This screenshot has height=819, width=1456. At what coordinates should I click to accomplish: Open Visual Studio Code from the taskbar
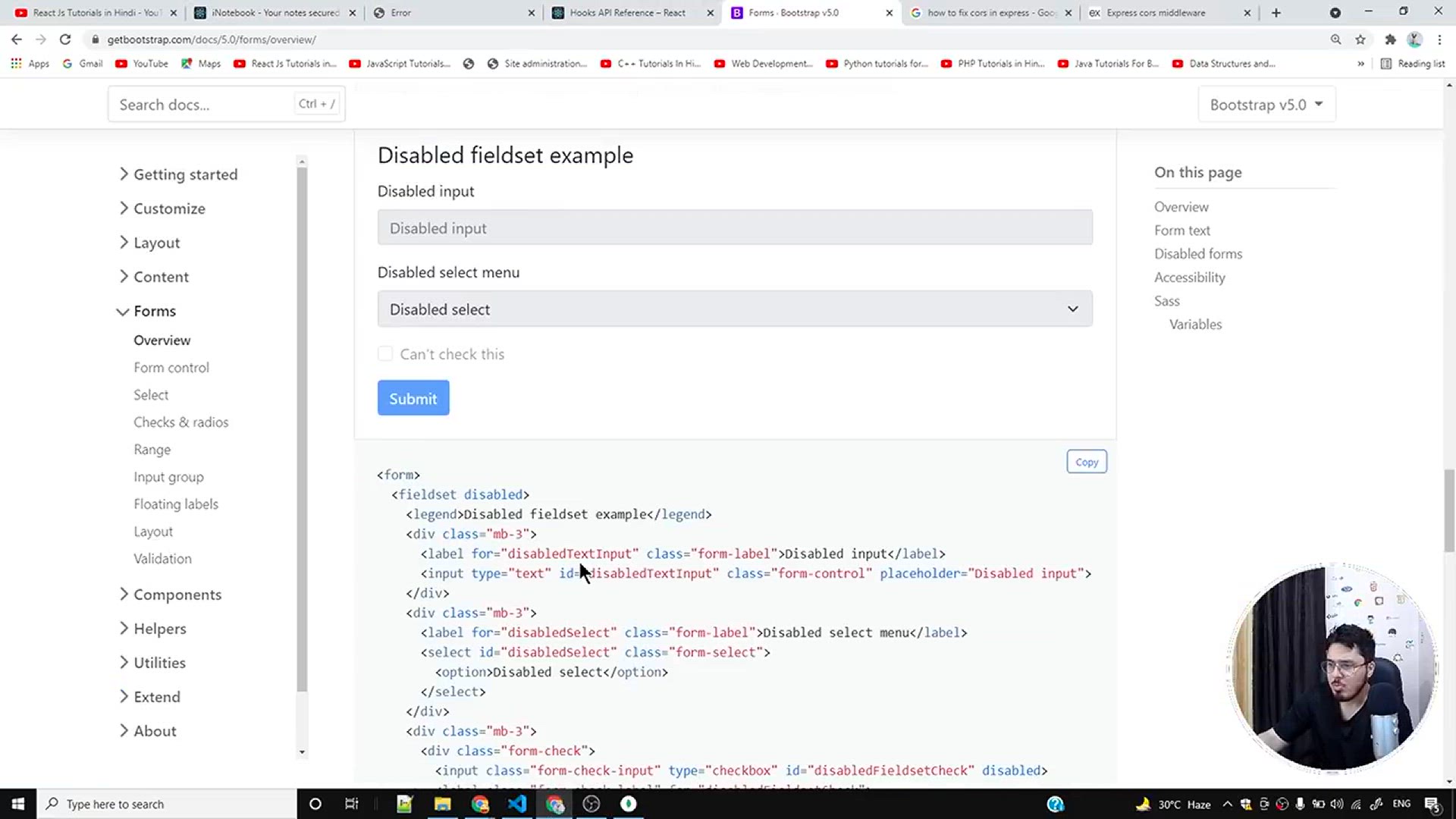[x=517, y=804]
